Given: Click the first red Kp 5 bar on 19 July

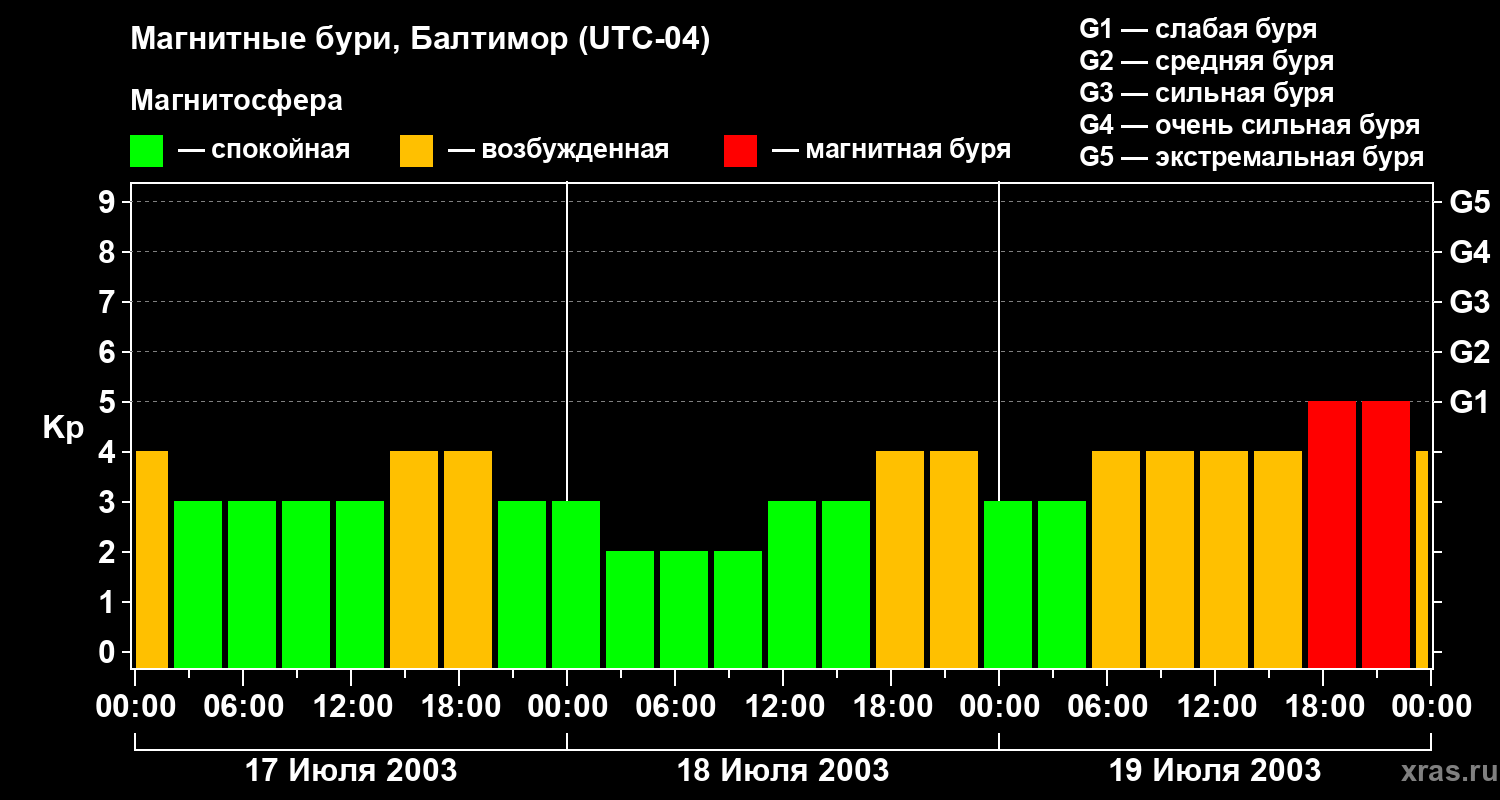Looking at the screenshot, I should tap(1332, 535).
